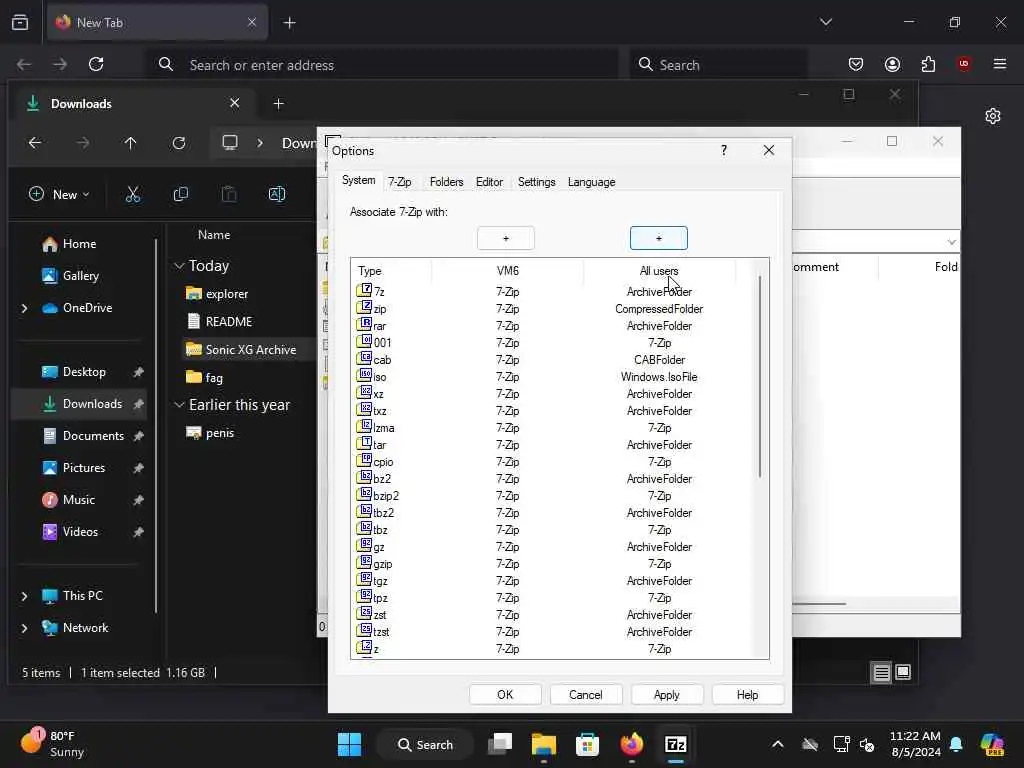Open Windows Start menu

[x=349, y=744]
